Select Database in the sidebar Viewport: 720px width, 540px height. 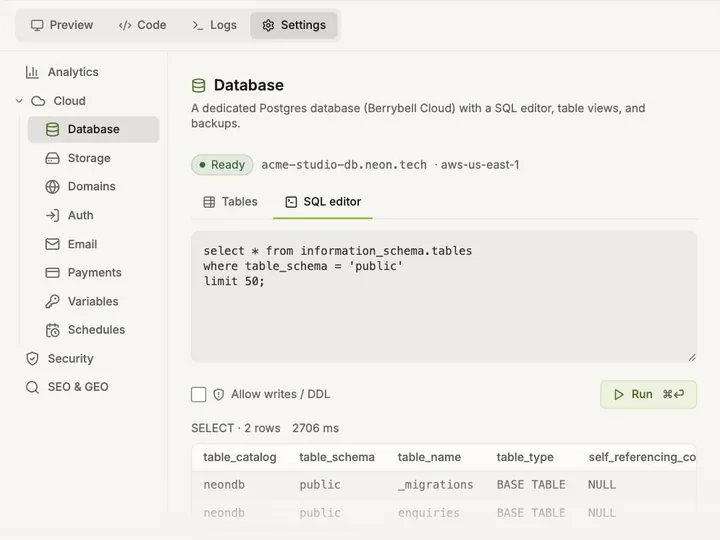point(93,129)
